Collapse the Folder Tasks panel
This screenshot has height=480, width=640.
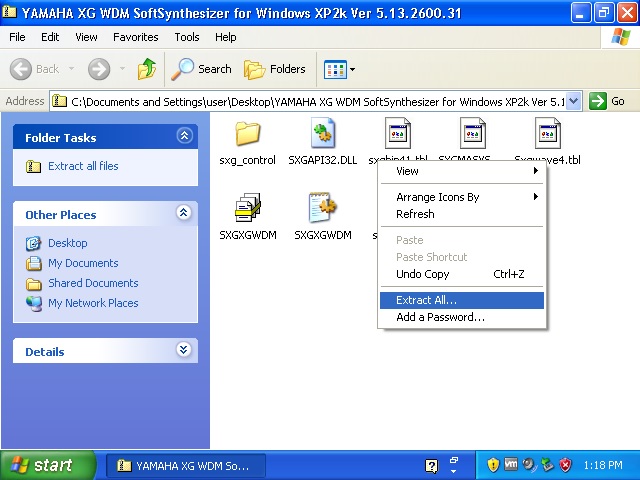pyautogui.click(x=183, y=137)
